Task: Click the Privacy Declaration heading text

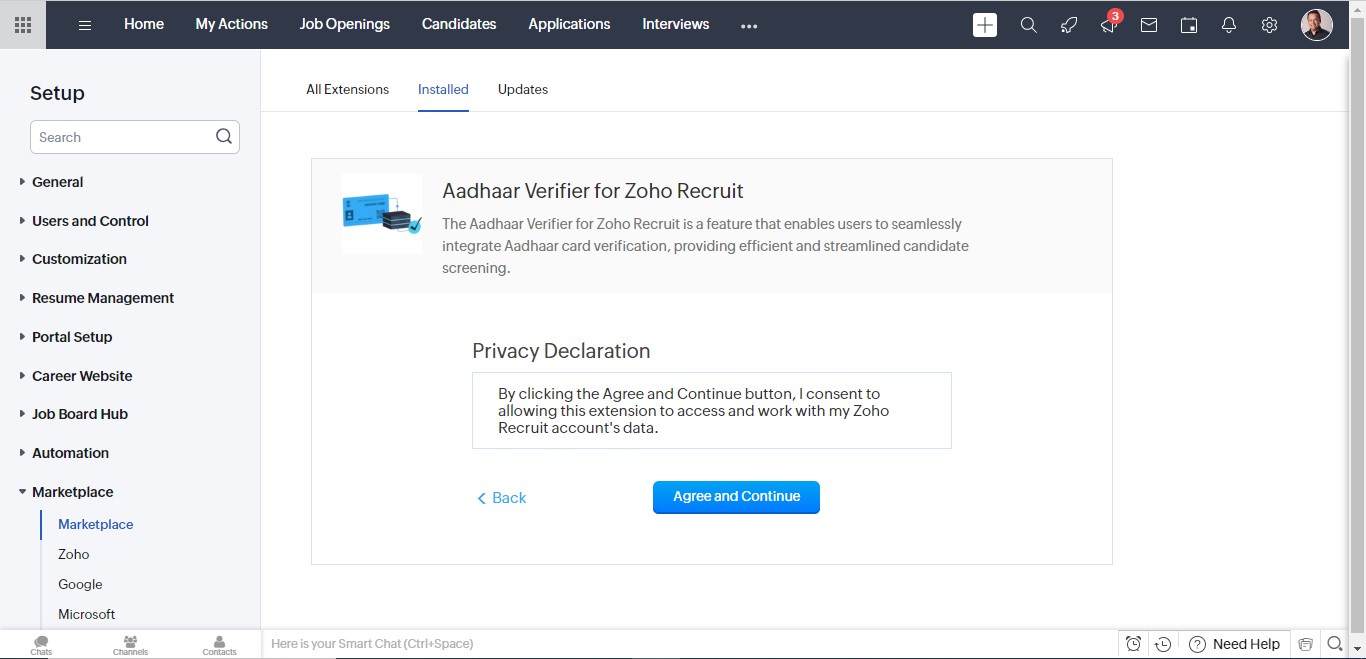Action: point(561,351)
